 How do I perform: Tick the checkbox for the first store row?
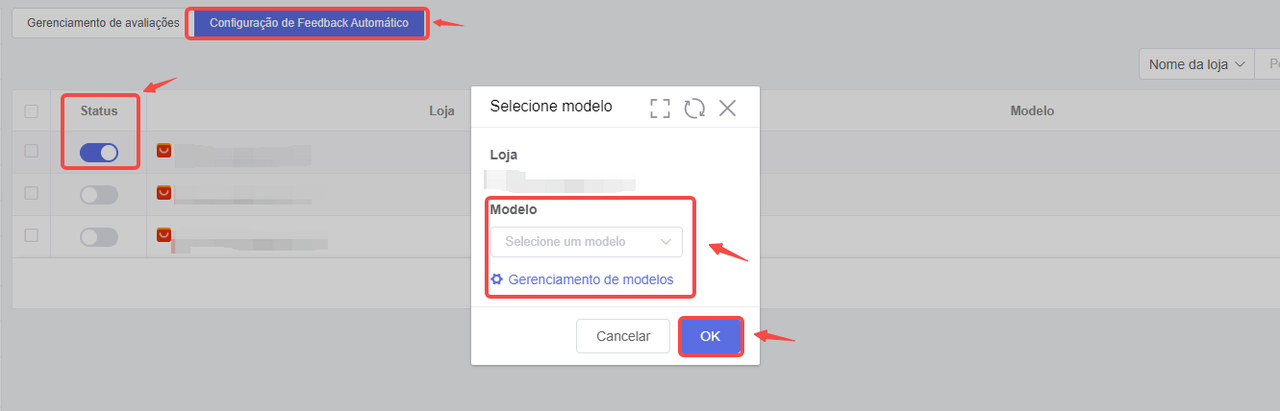click(x=31, y=151)
